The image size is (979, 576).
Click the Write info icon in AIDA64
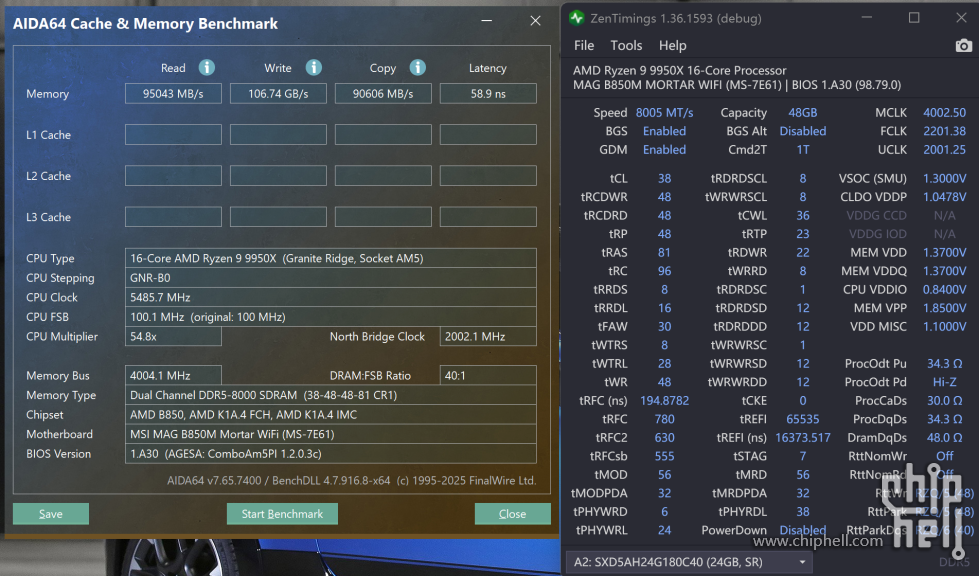click(x=313, y=67)
